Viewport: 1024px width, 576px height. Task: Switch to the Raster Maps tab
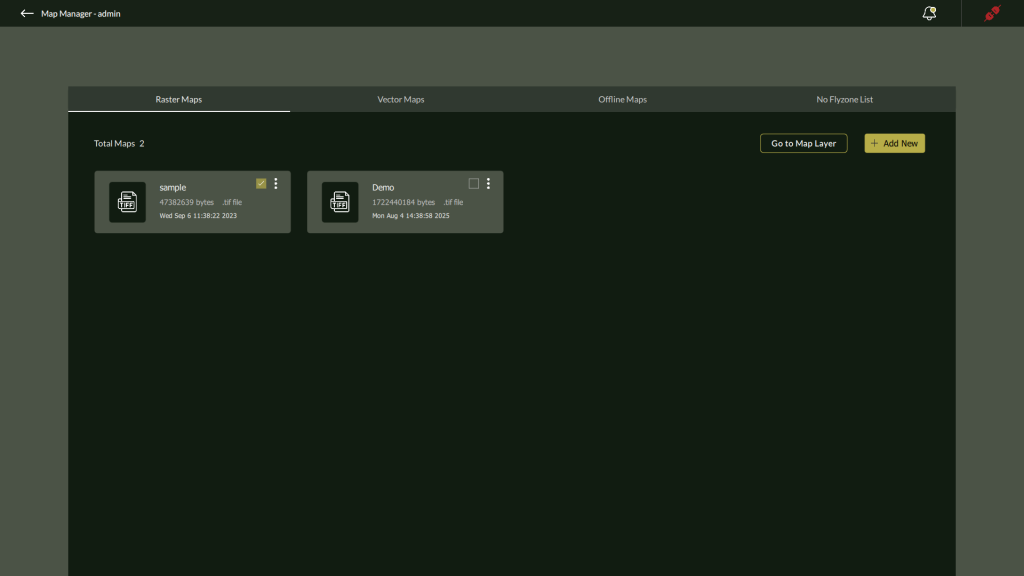click(179, 99)
